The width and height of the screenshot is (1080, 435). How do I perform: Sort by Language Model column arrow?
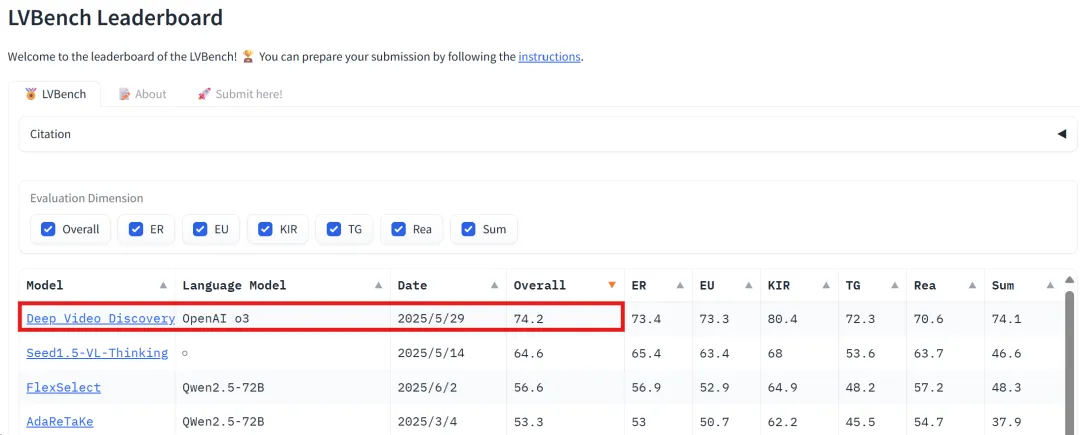click(378, 285)
